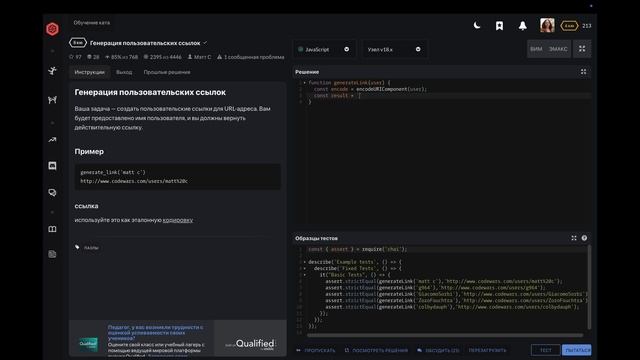Open the Codewars home logo
The height and width of the screenshot is (360, 640).
click(52, 29)
